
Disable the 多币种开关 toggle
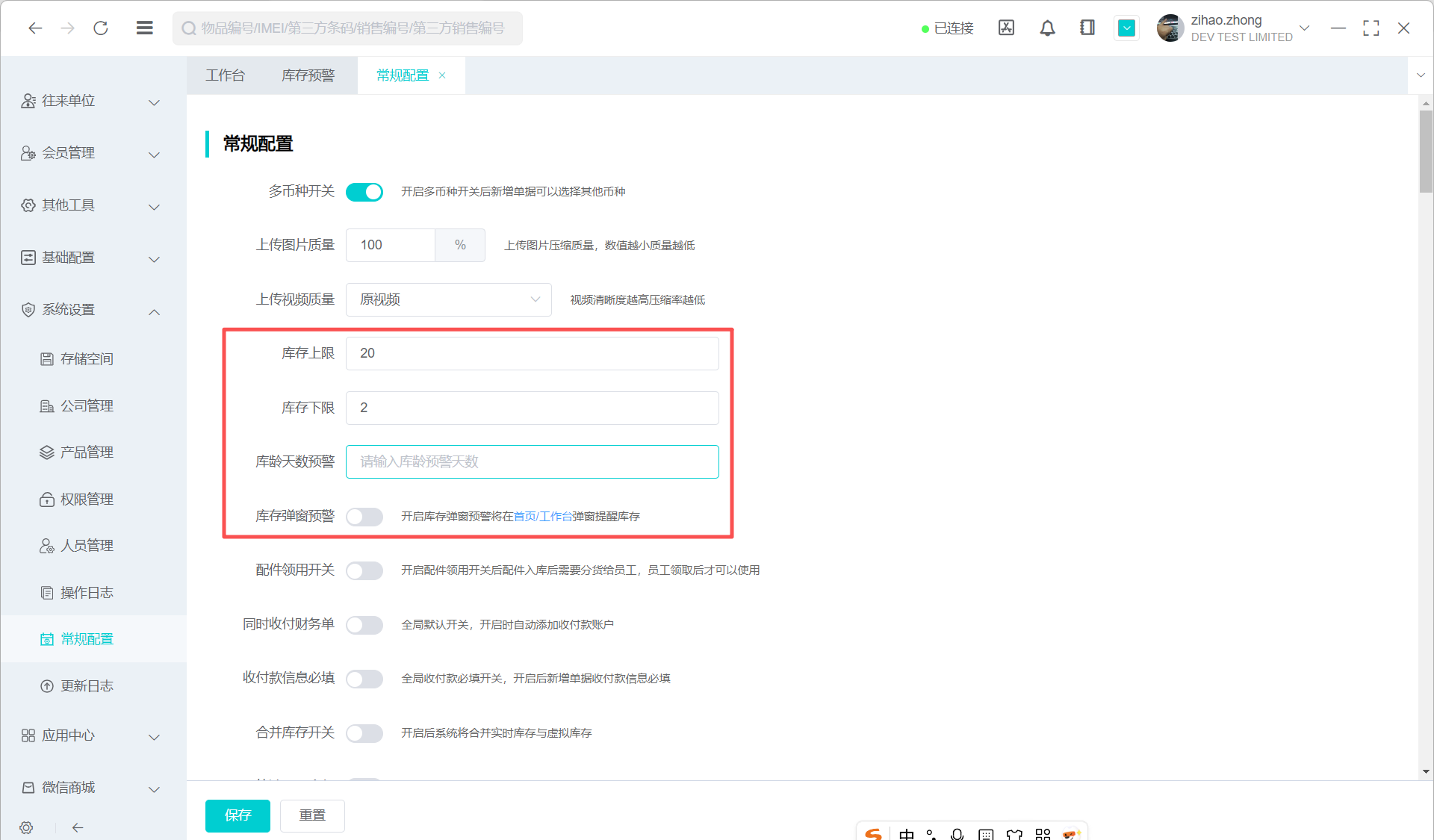tap(364, 192)
